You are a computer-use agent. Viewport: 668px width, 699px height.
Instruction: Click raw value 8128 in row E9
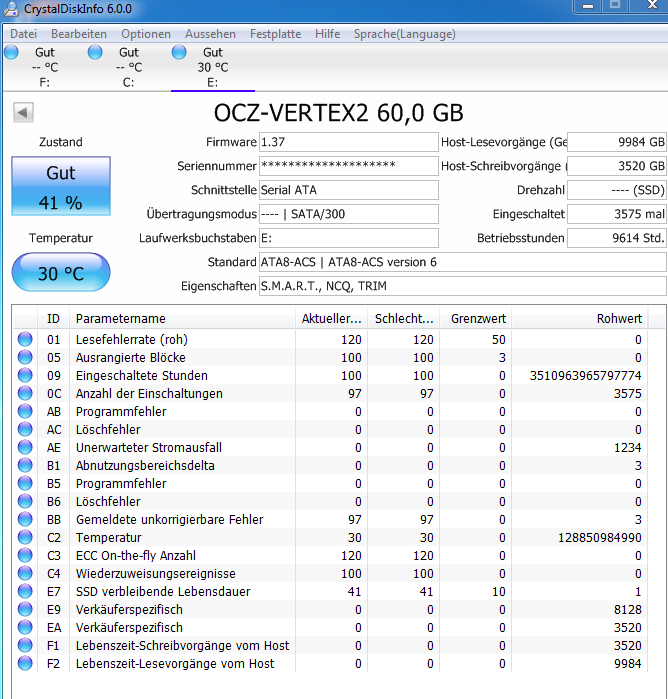tap(627, 609)
